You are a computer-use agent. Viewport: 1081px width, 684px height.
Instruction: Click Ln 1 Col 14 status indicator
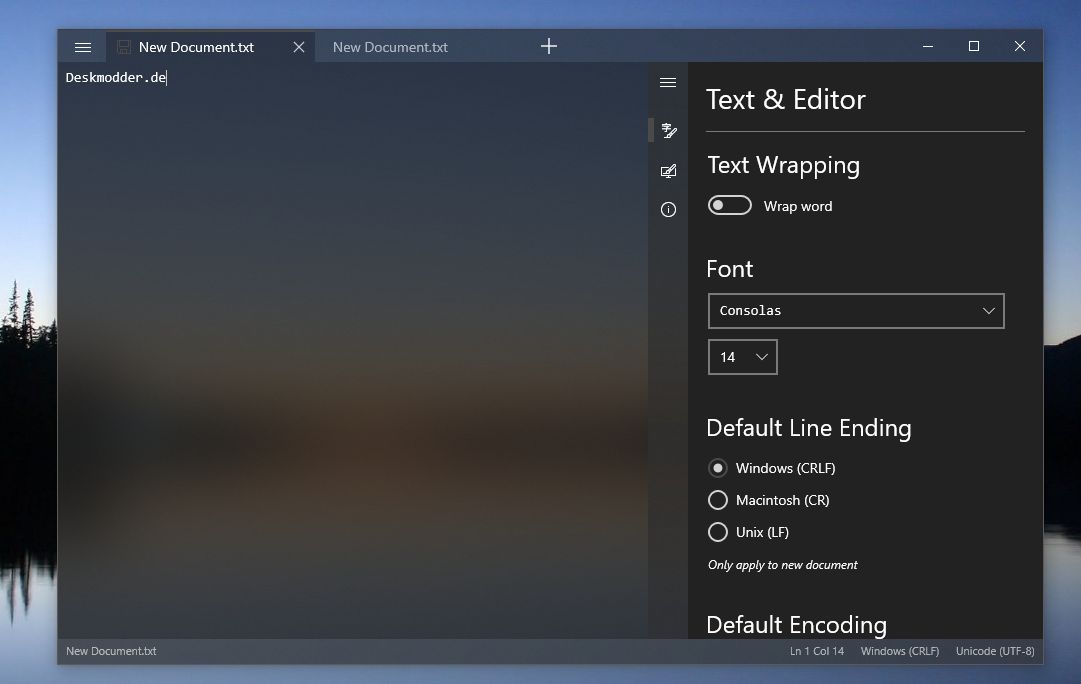pyautogui.click(x=817, y=651)
